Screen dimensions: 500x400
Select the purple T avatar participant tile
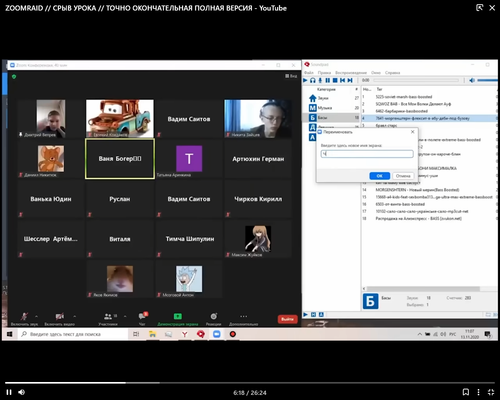click(189, 159)
